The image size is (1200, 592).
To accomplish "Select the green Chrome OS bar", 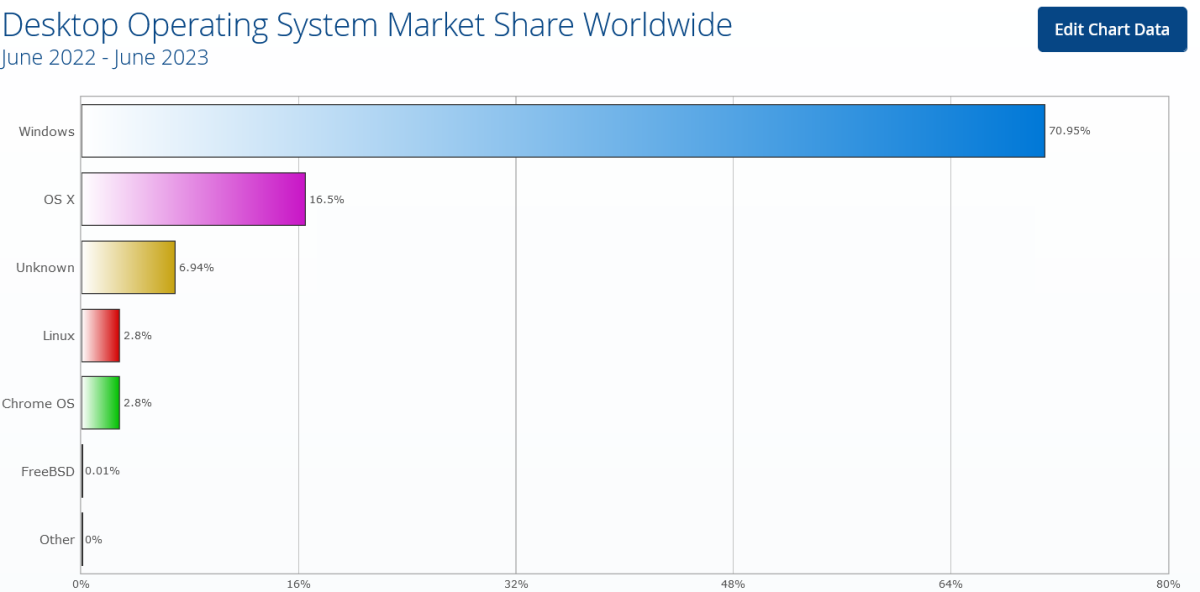I will [100, 403].
